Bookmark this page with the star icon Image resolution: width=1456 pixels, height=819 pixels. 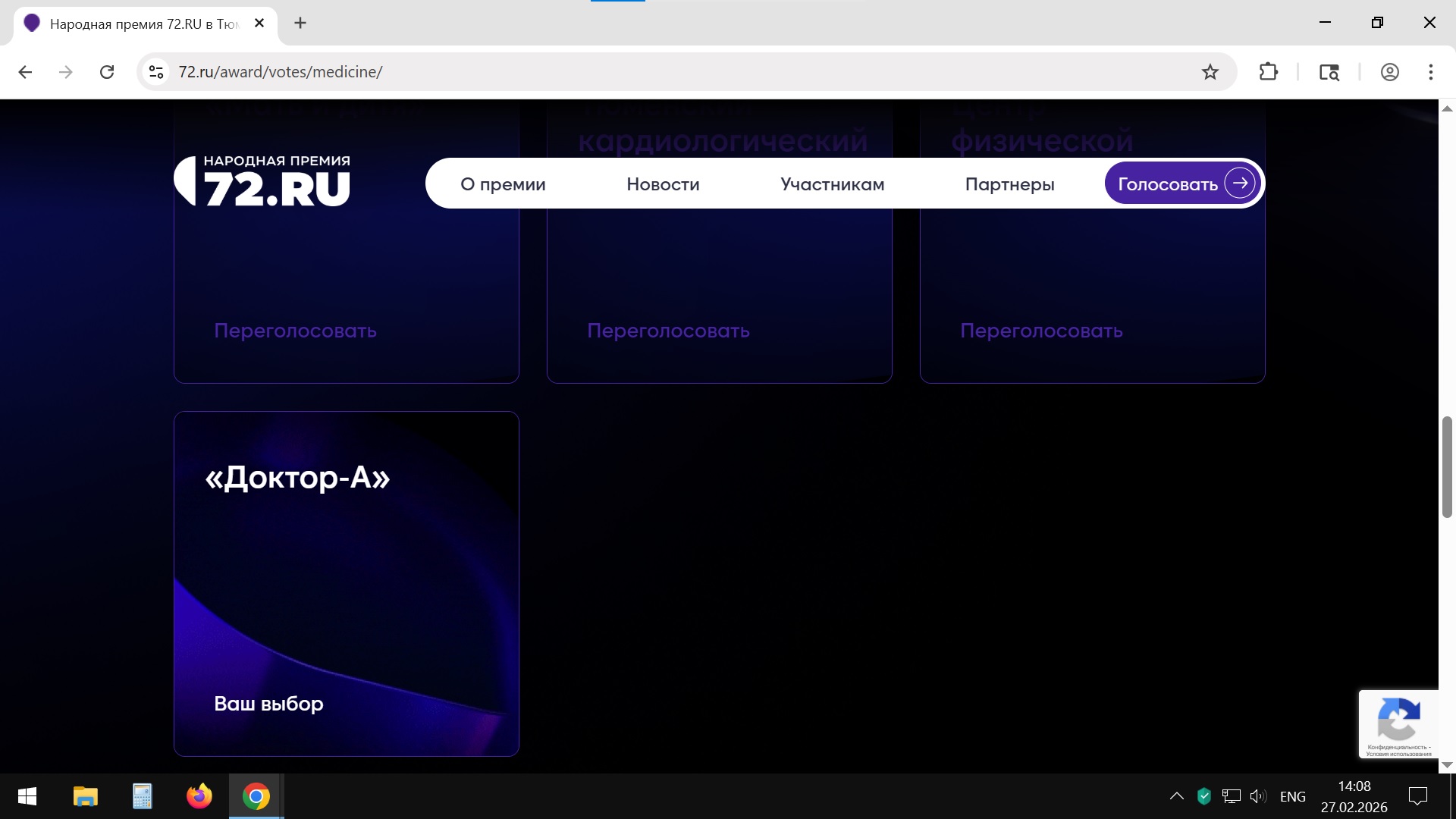1210,72
